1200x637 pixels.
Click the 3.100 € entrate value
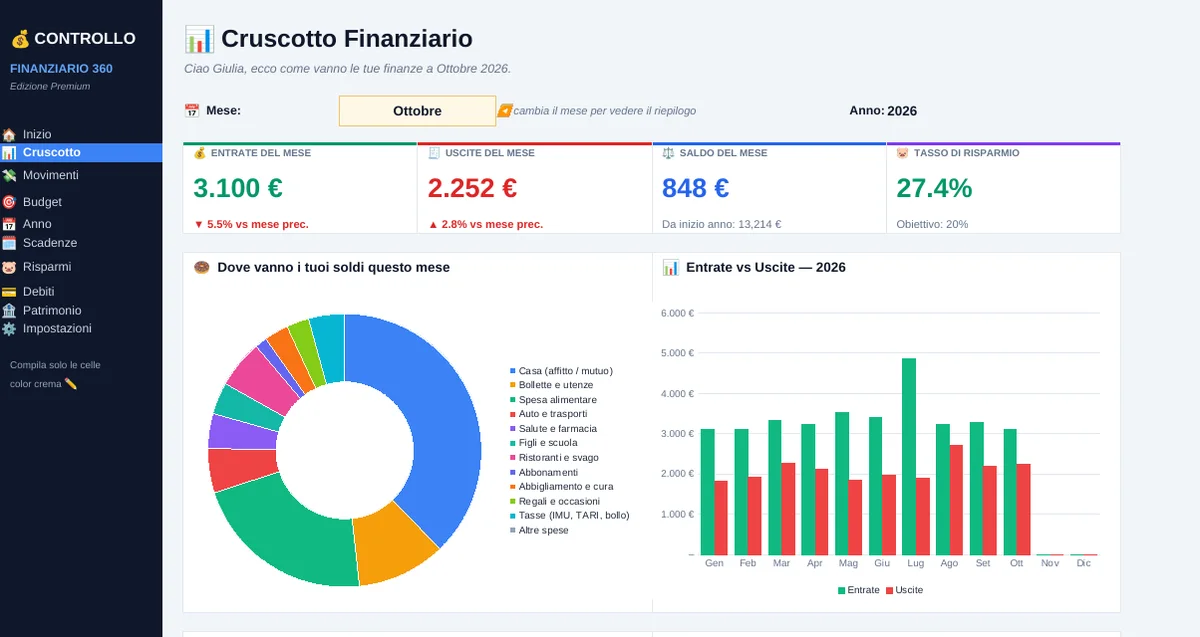[x=238, y=188]
